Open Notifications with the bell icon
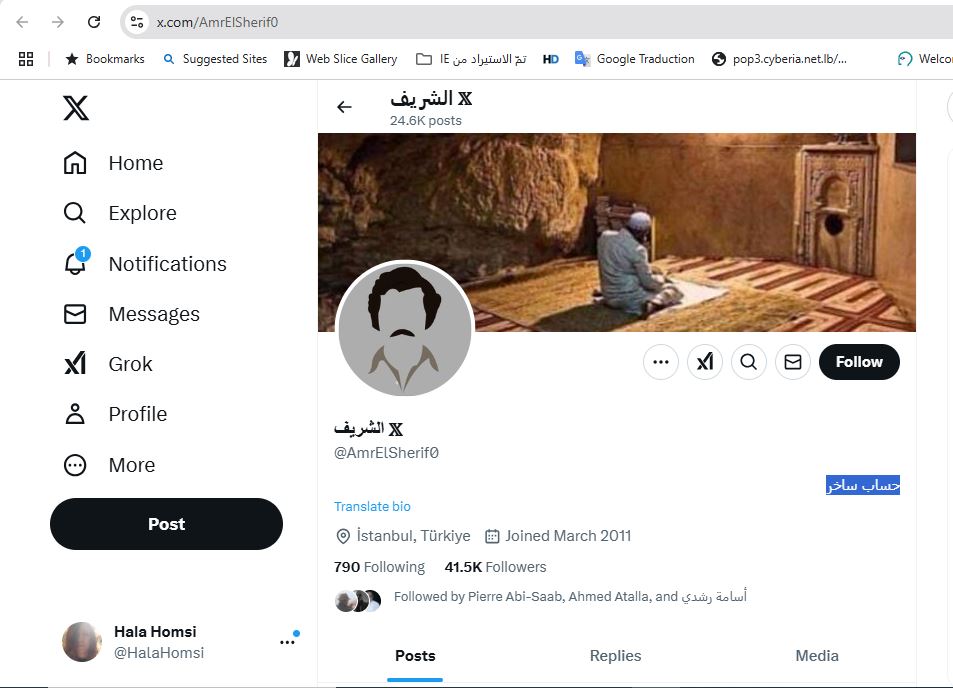The width and height of the screenshot is (953, 688). click(x=75, y=264)
